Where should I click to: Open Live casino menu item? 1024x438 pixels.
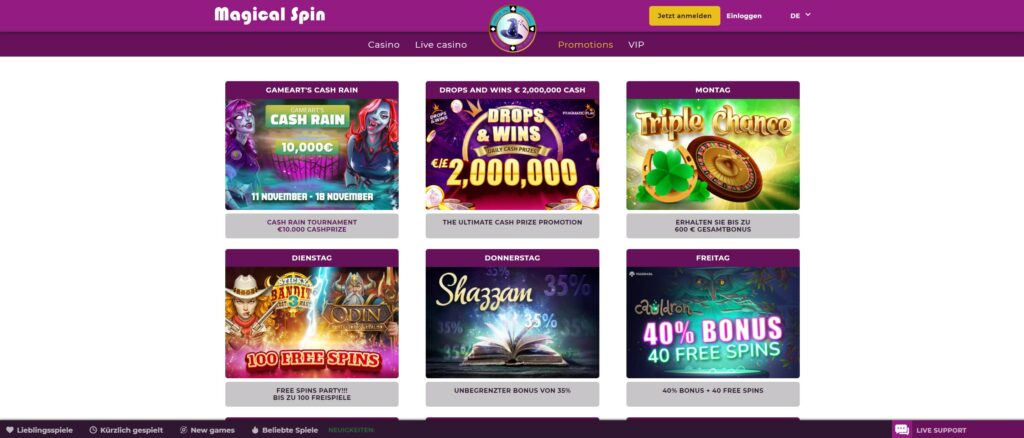pyautogui.click(x=441, y=44)
